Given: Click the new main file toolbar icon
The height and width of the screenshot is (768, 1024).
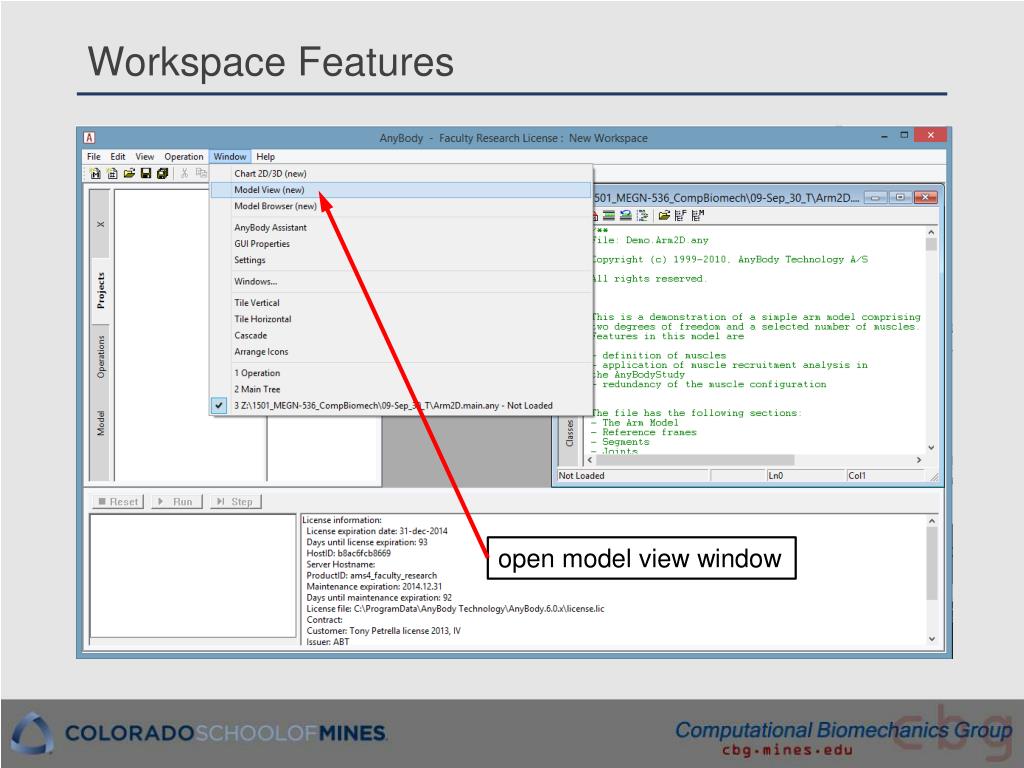Looking at the screenshot, I should pos(95,174).
